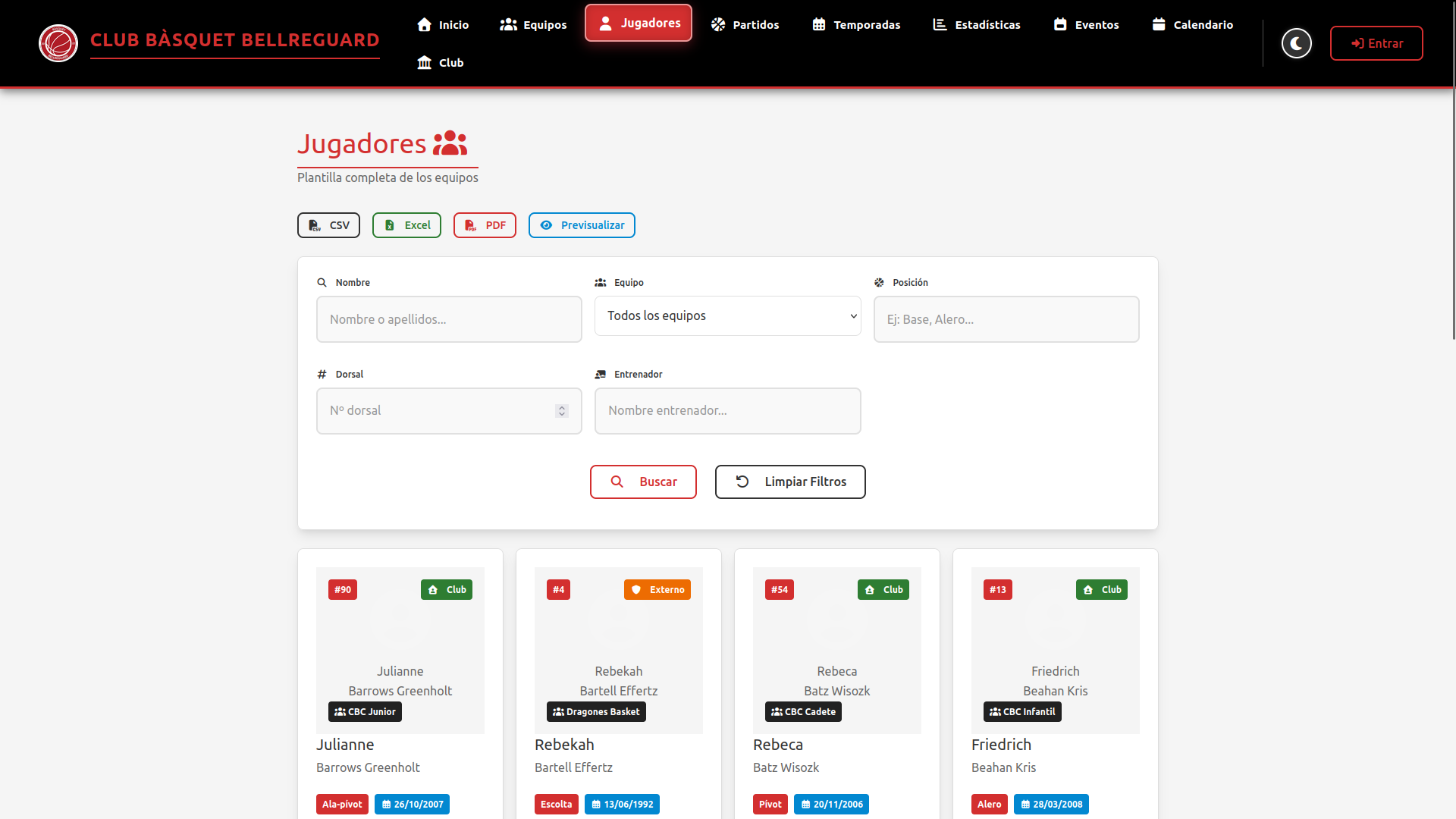Open the Calendario menu item
This screenshot has width=1456, height=819.
click(1192, 24)
